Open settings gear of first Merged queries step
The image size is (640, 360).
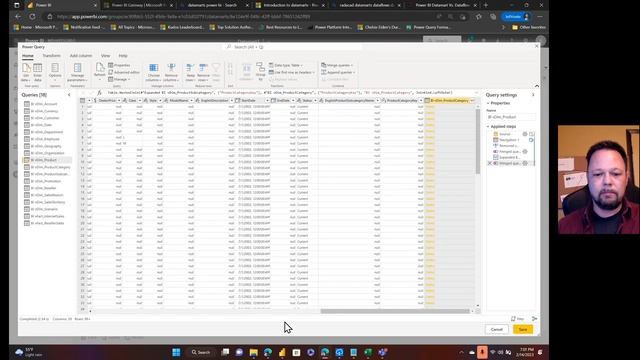click(x=525, y=151)
